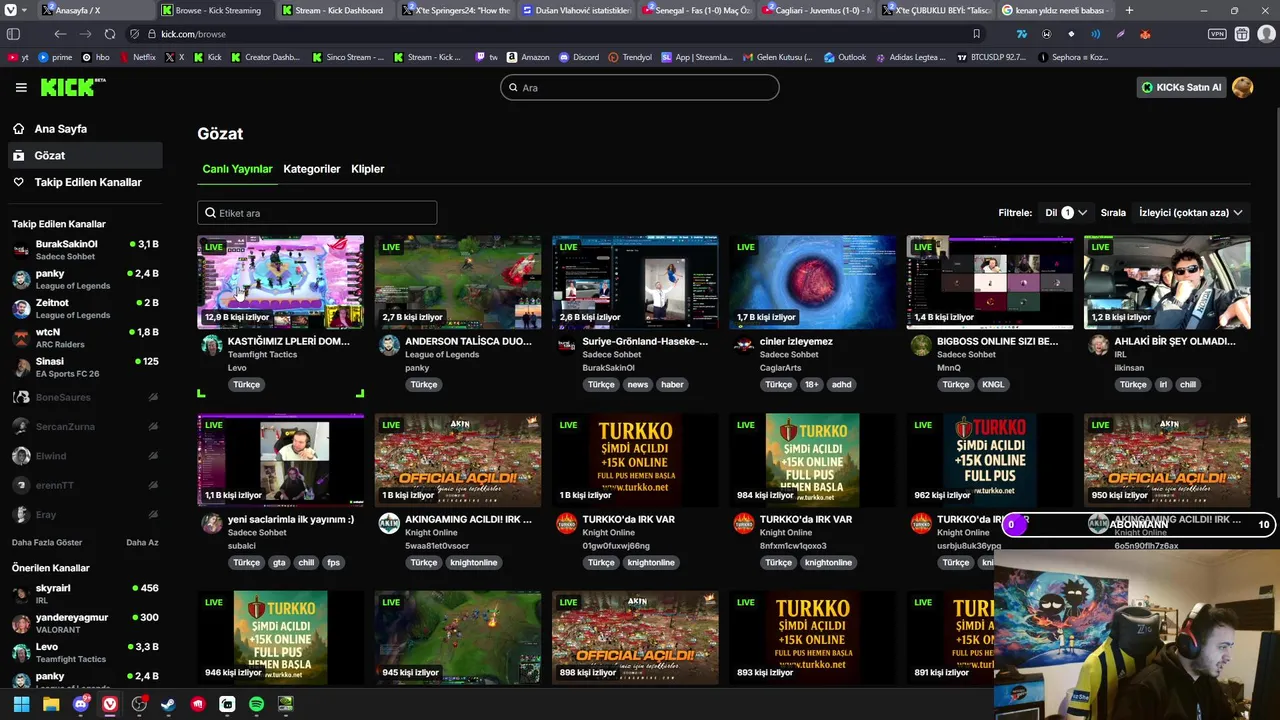This screenshot has width=1280, height=720.
Task: Open Discord bookmark in bookmarks bar
Action: coord(579,58)
